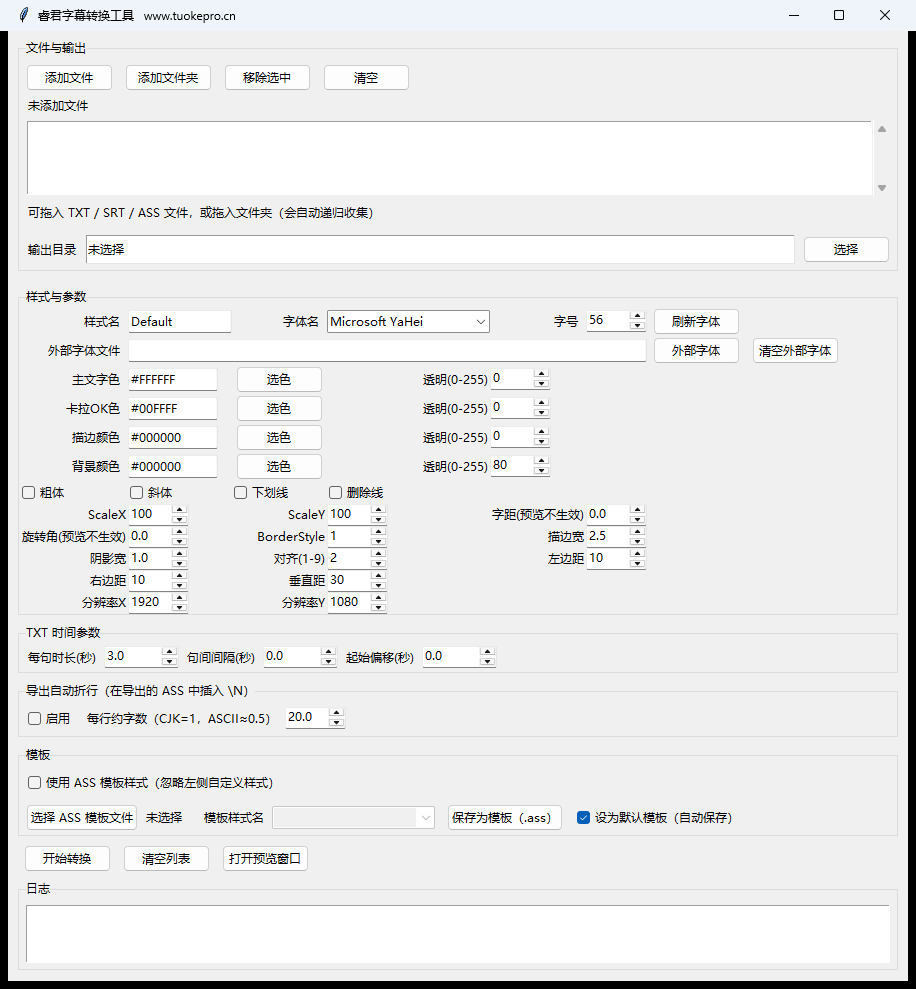Open color picker for 卡拉OK色
Viewport: 916px width, 989px height.
pos(279,408)
